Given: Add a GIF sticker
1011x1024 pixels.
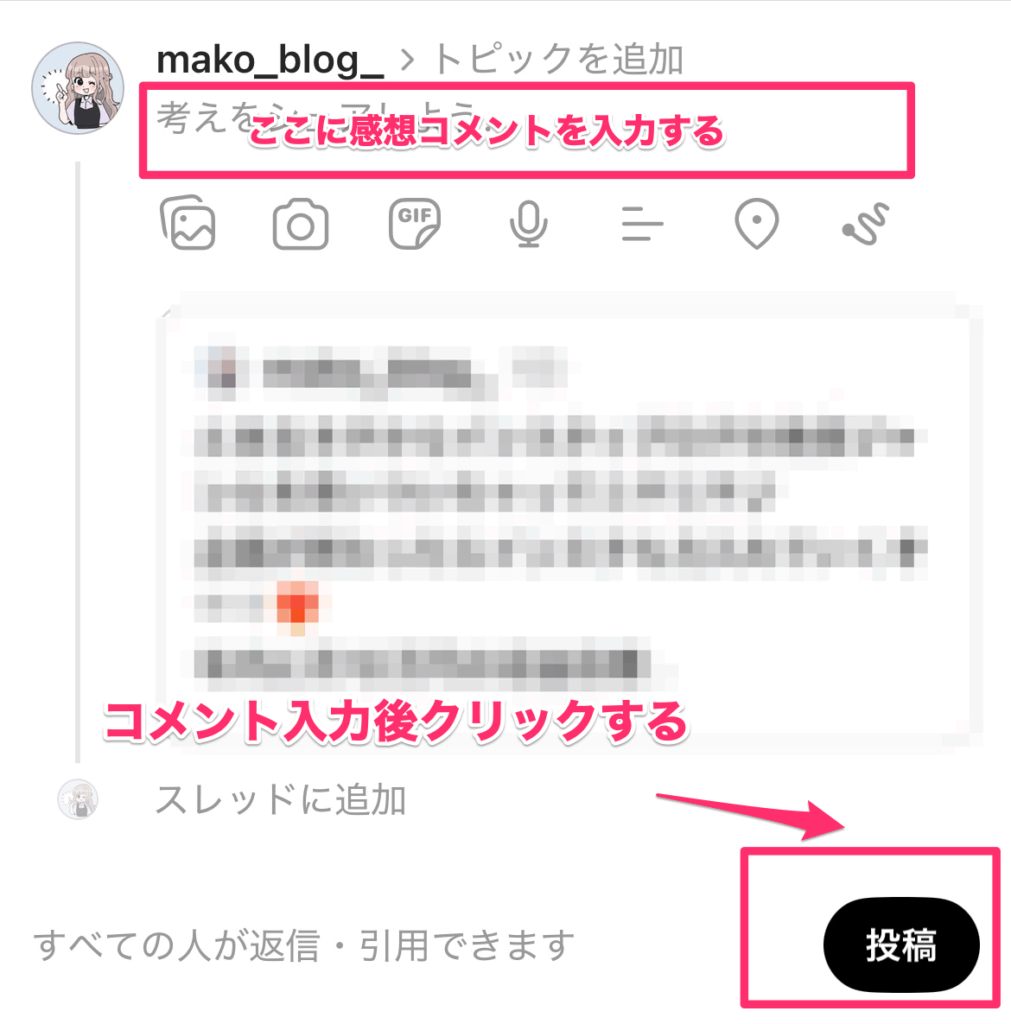Looking at the screenshot, I should (x=415, y=224).
